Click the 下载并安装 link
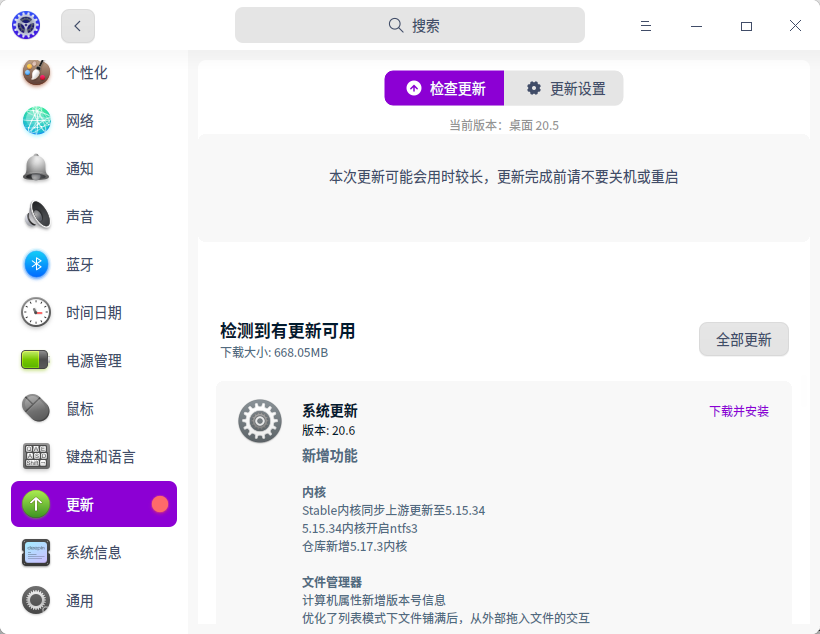820x634 pixels. pos(739,411)
